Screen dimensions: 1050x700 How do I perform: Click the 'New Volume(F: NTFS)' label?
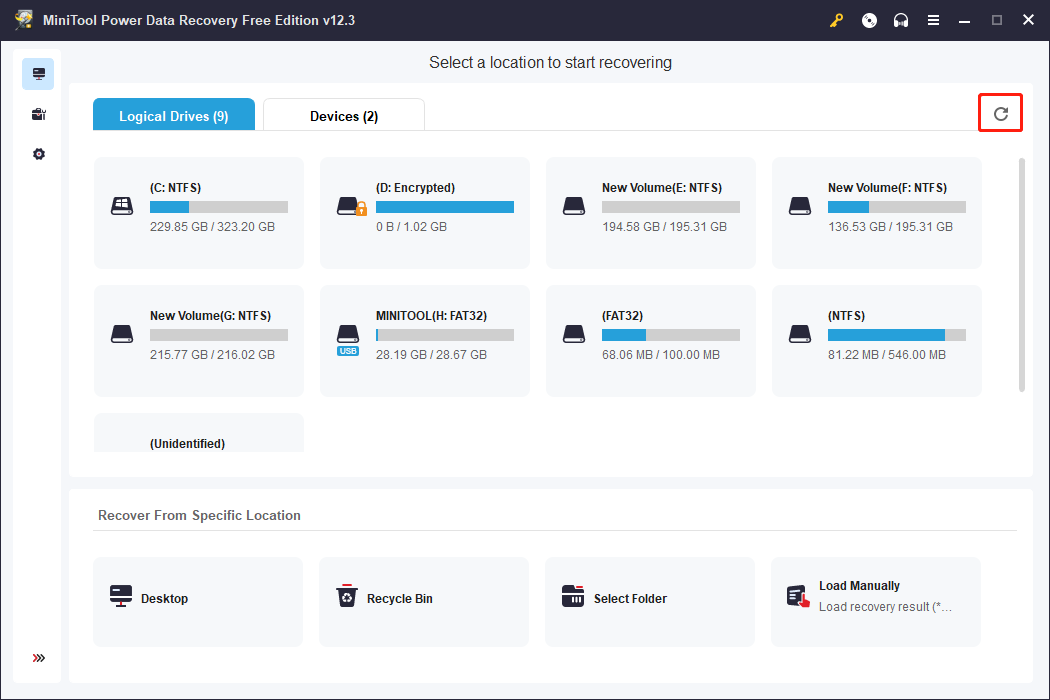887,188
